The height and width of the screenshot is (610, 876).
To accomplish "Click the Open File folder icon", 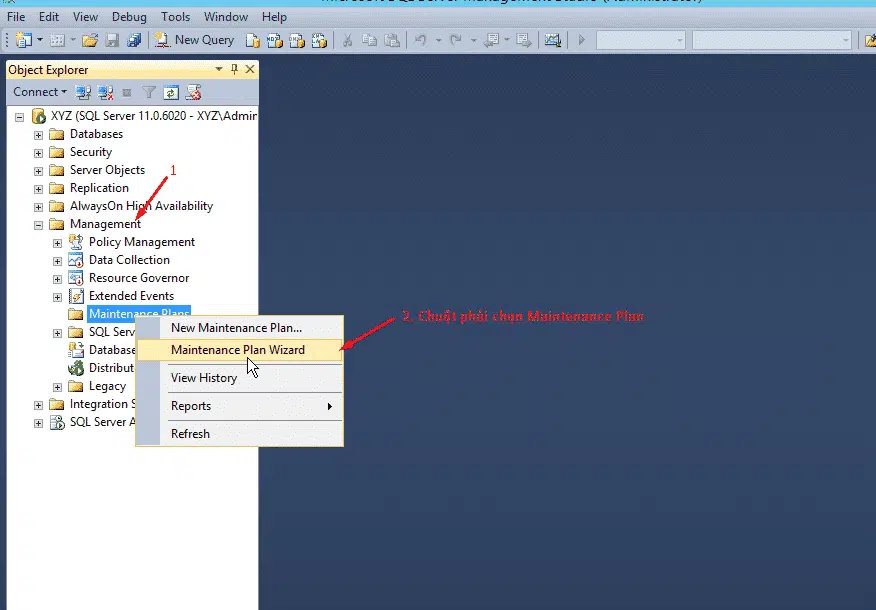I will [x=89, y=40].
